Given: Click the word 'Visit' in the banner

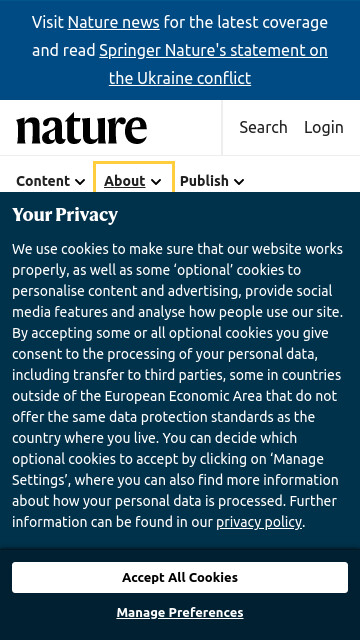Looking at the screenshot, I should pos(48,22).
